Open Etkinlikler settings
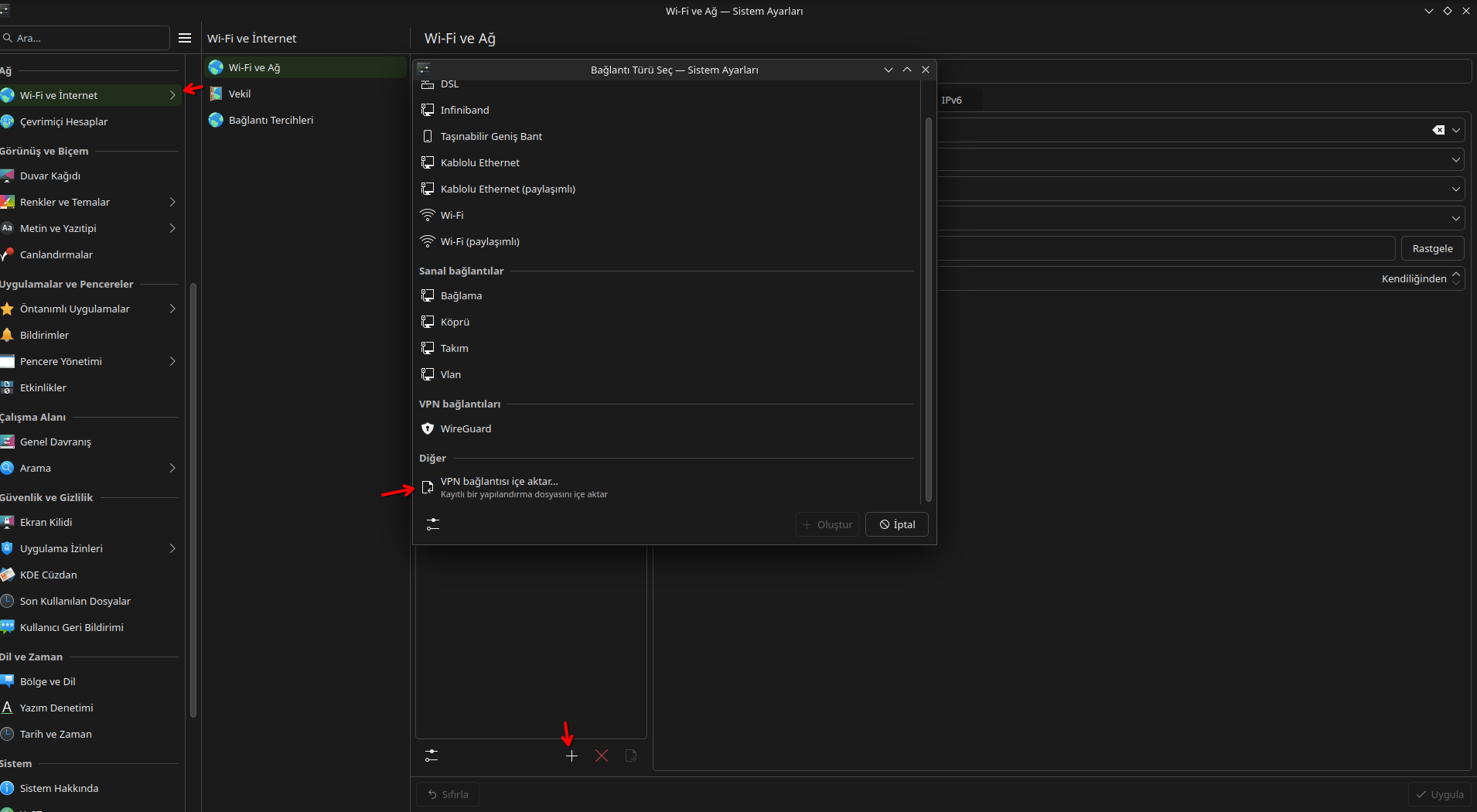The height and width of the screenshot is (812, 1477). 90,387
